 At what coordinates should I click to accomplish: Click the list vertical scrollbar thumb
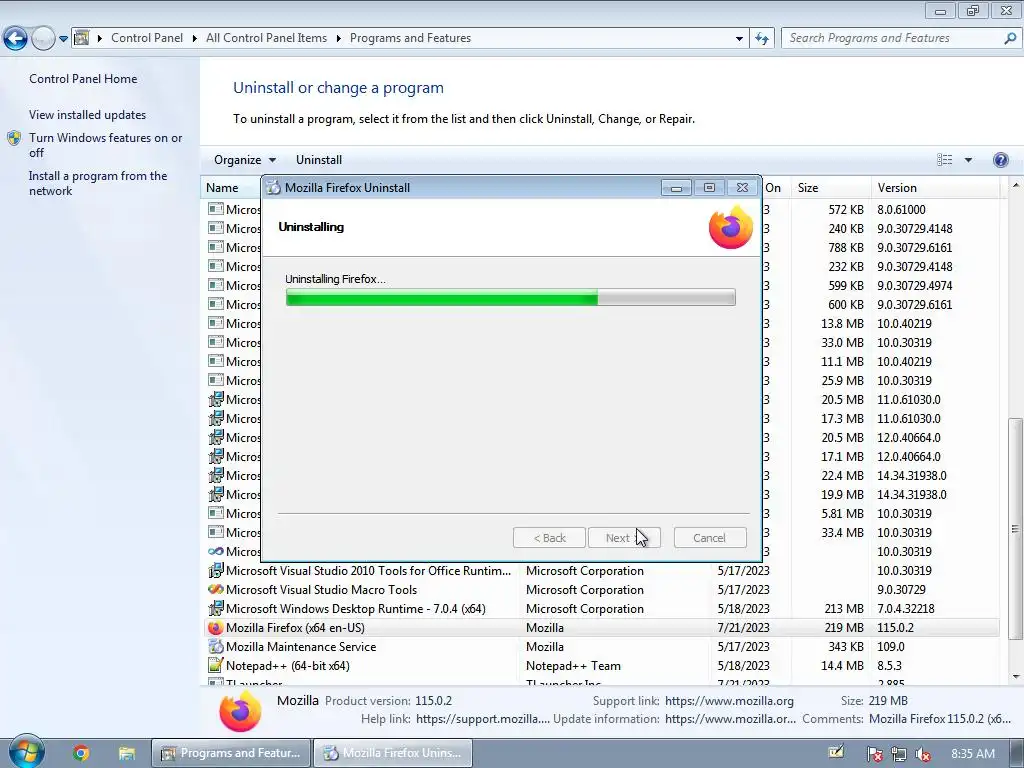point(1016,528)
